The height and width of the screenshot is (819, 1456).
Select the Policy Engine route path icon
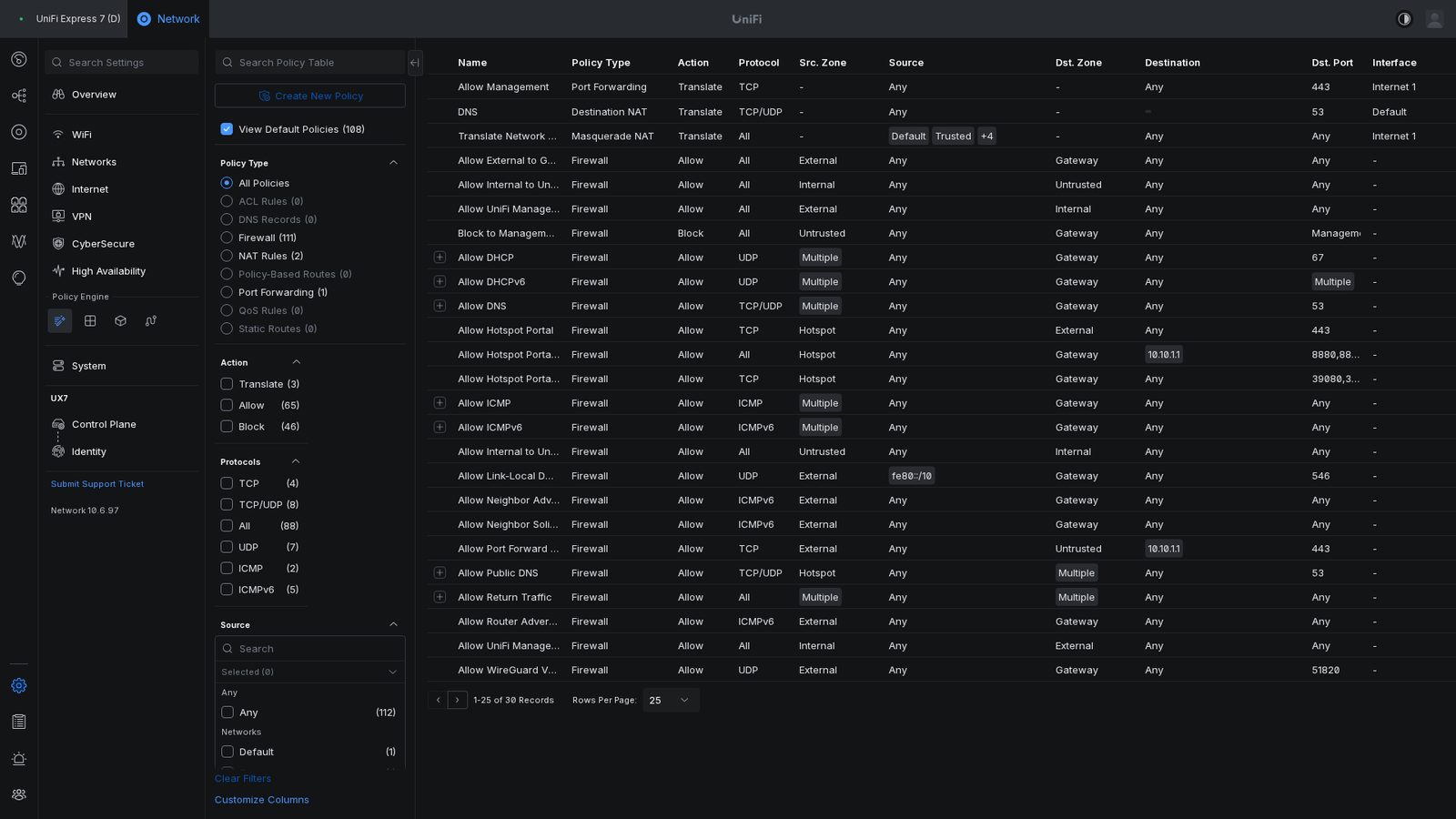pyautogui.click(x=151, y=320)
